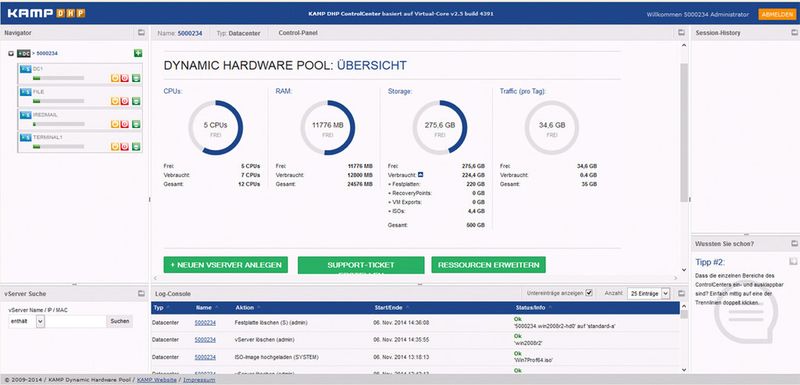800x385 pixels.
Task: Click the blue info icon beside Storage Verbraucht
Action: point(420,175)
